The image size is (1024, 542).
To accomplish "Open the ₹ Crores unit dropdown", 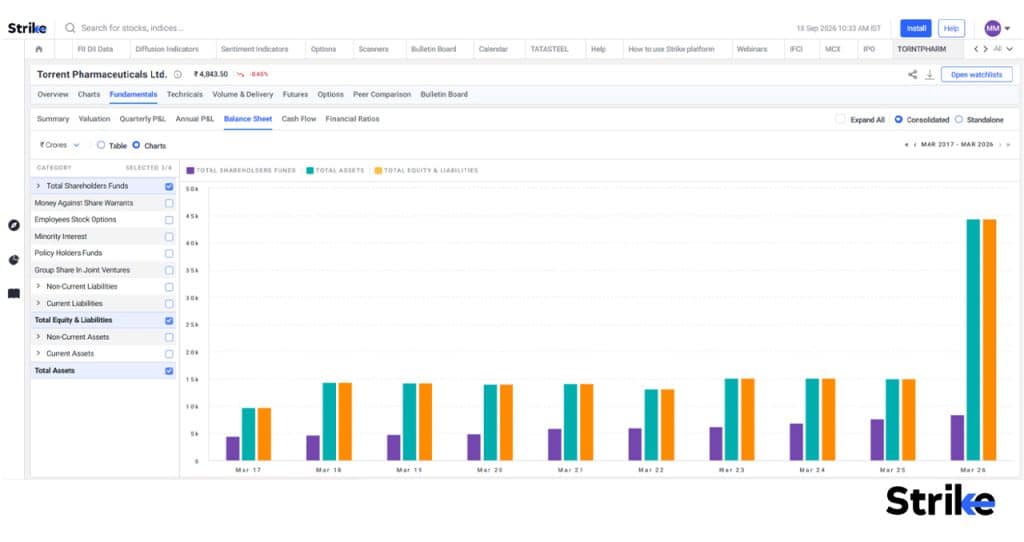I will [59, 145].
